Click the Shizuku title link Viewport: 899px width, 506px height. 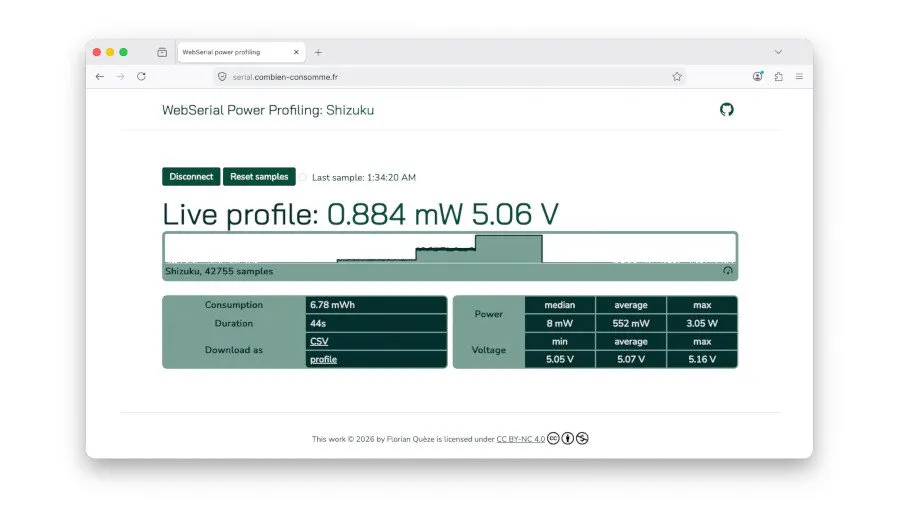coord(350,110)
